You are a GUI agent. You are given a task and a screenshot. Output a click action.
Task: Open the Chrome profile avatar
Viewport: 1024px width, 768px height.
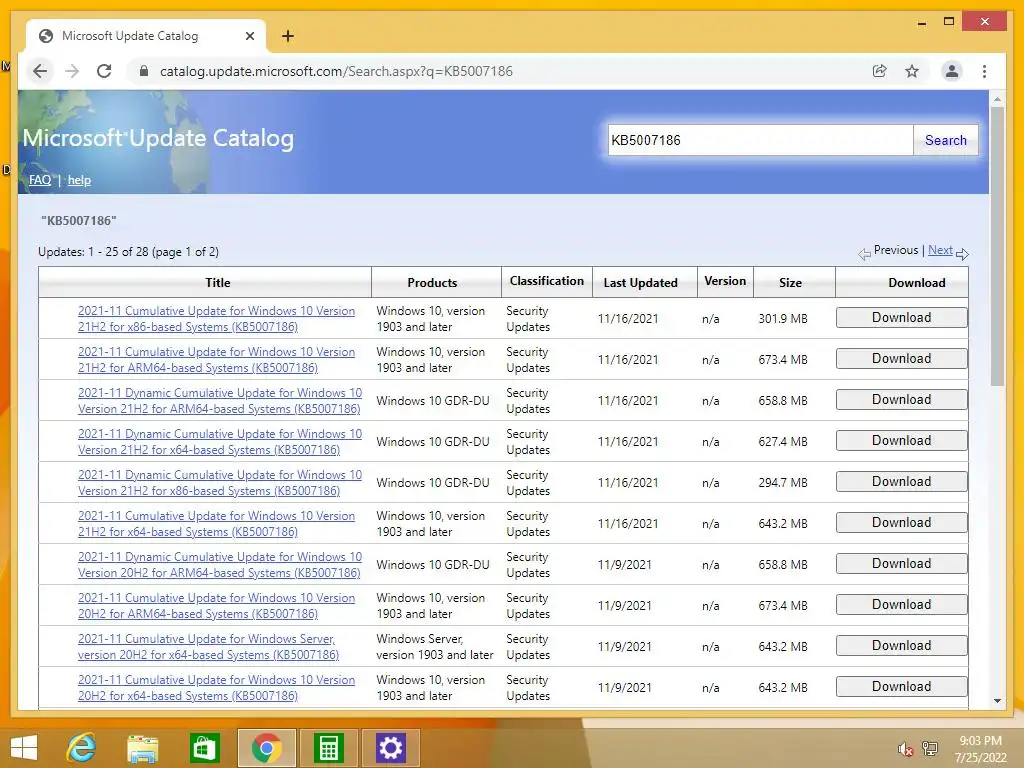(952, 71)
